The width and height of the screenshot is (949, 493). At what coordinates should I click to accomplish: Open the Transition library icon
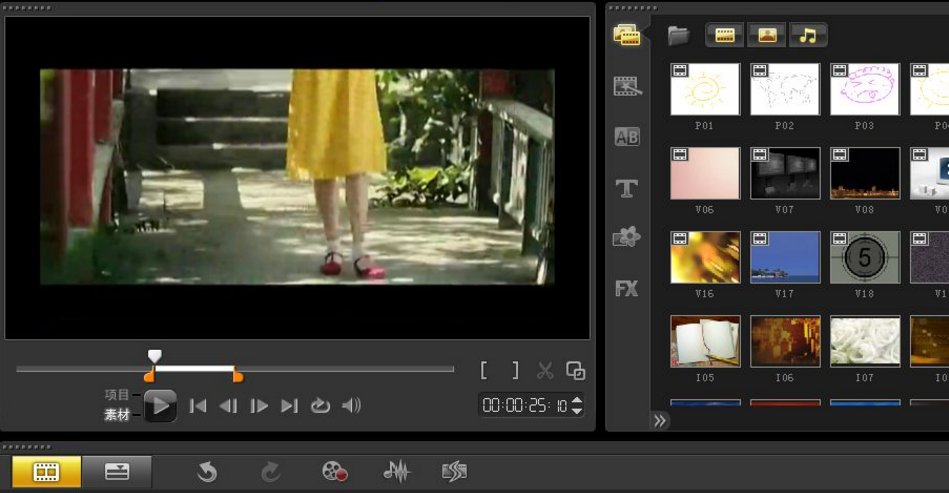(x=627, y=87)
